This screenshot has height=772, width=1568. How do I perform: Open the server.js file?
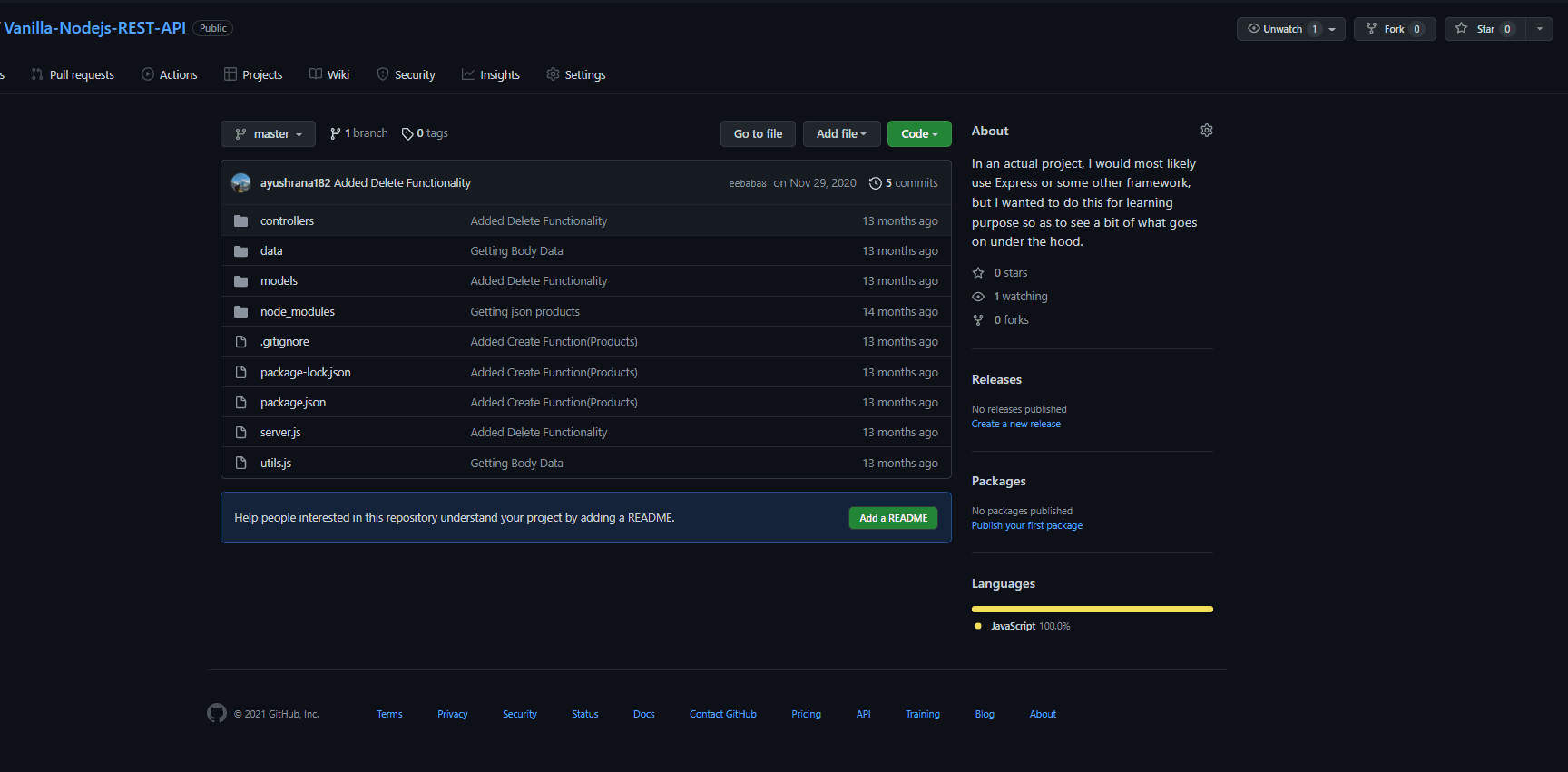280,433
